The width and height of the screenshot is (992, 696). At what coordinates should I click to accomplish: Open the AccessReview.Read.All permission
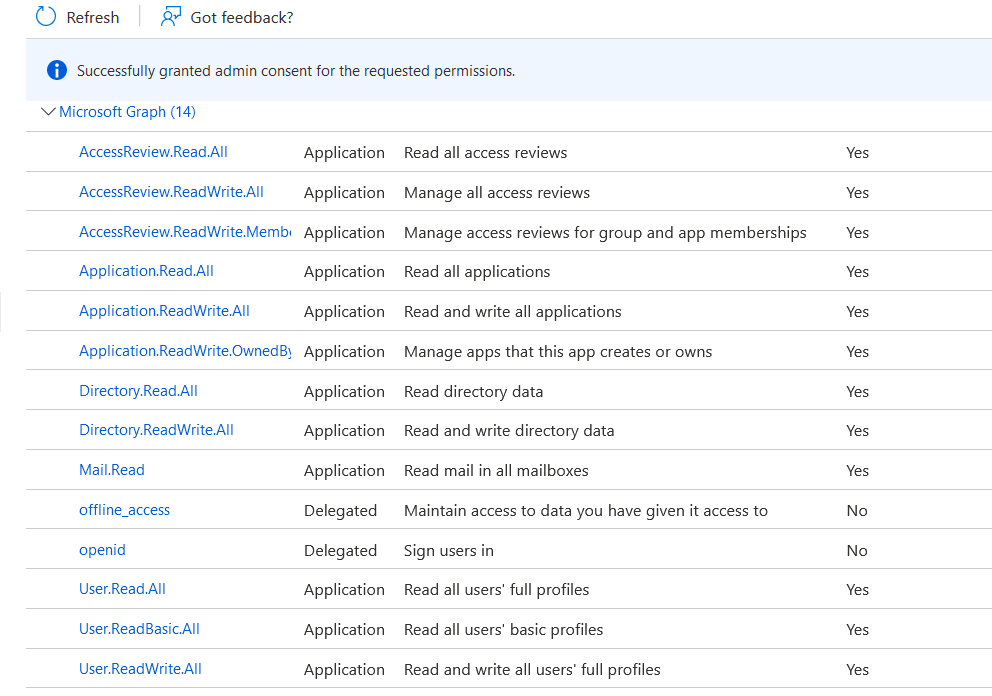point(153,152)
